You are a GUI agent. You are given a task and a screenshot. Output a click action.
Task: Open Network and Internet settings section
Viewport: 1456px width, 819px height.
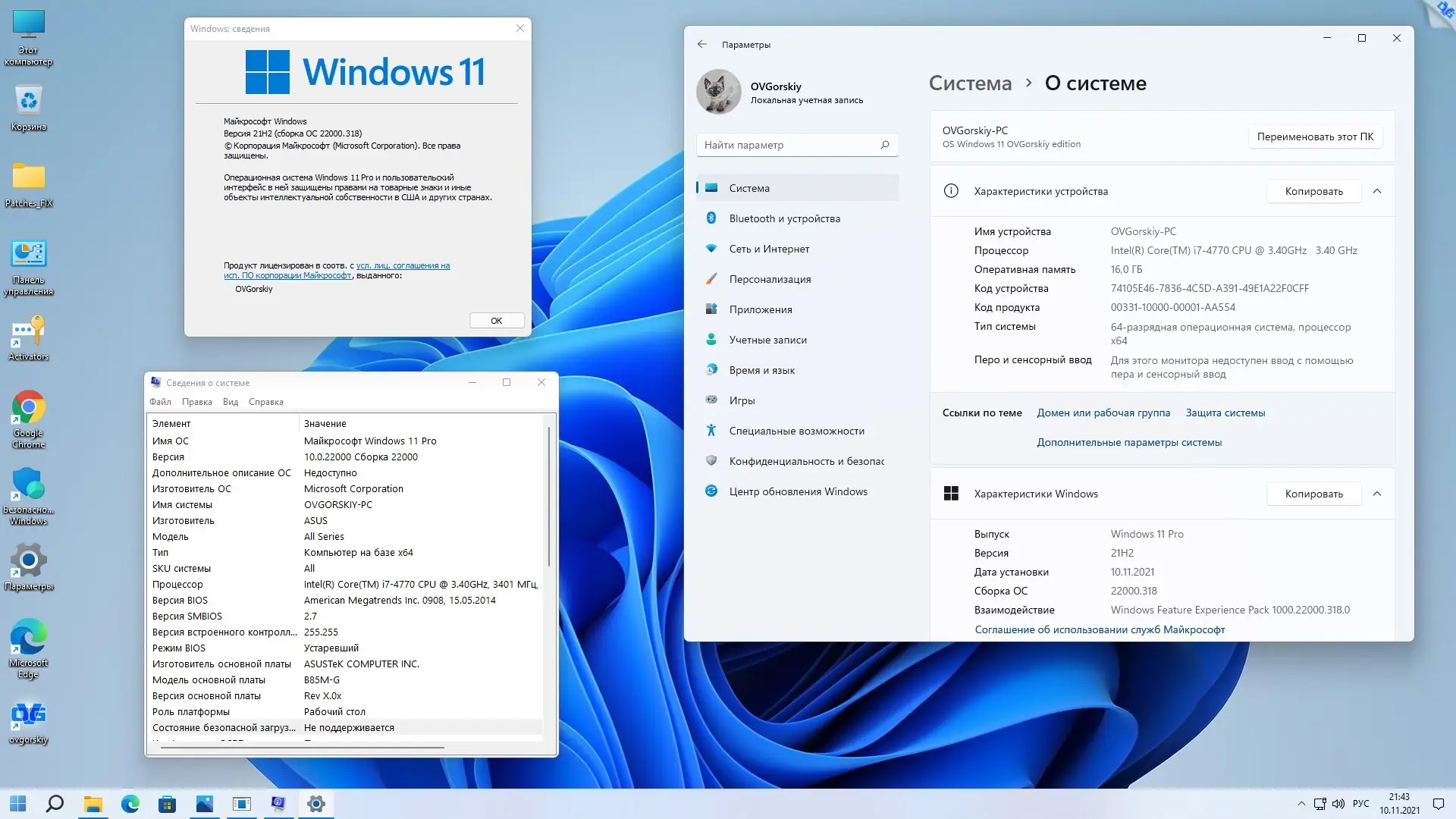769,249
